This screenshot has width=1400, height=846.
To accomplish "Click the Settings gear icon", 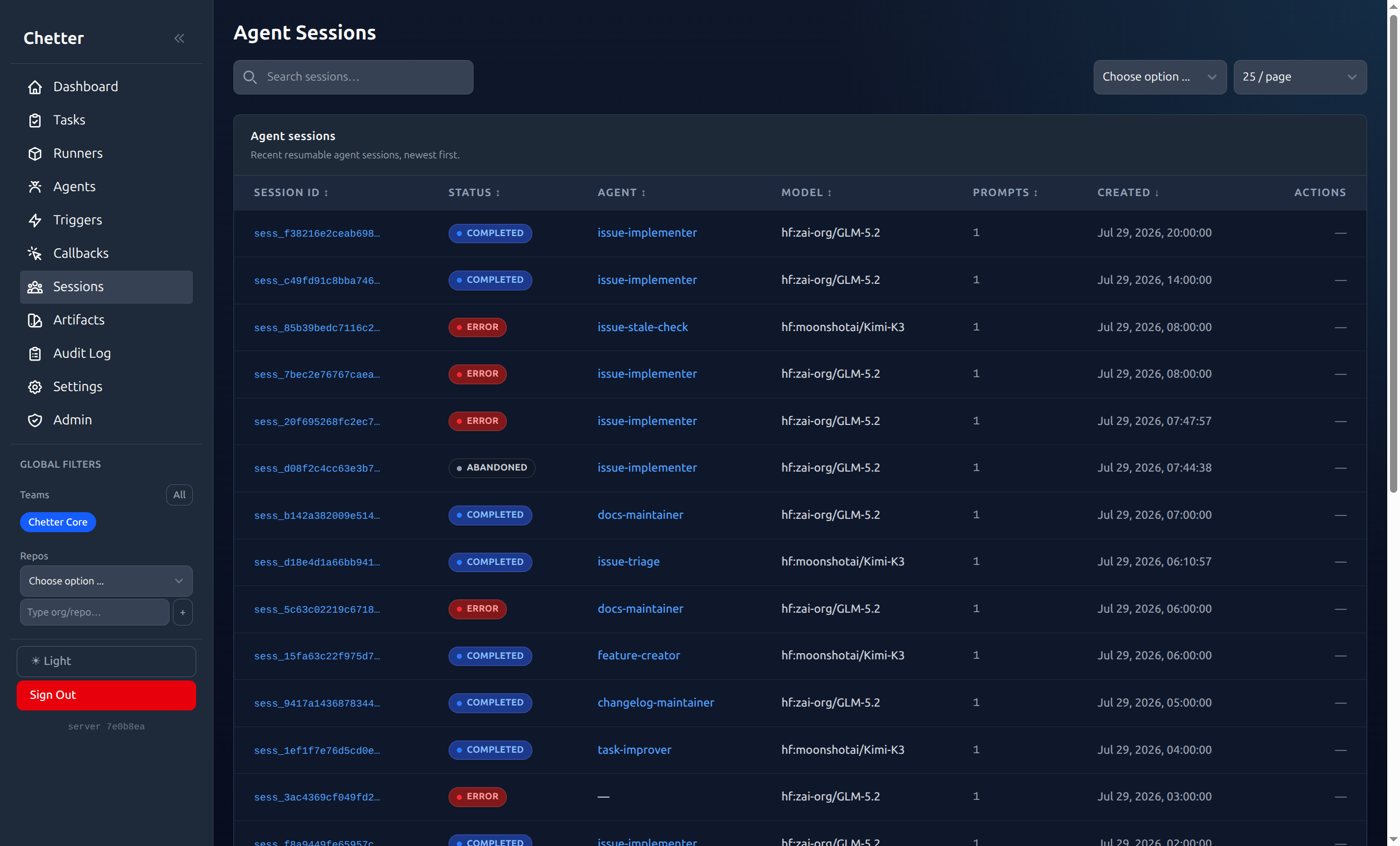I will (35, 387).
